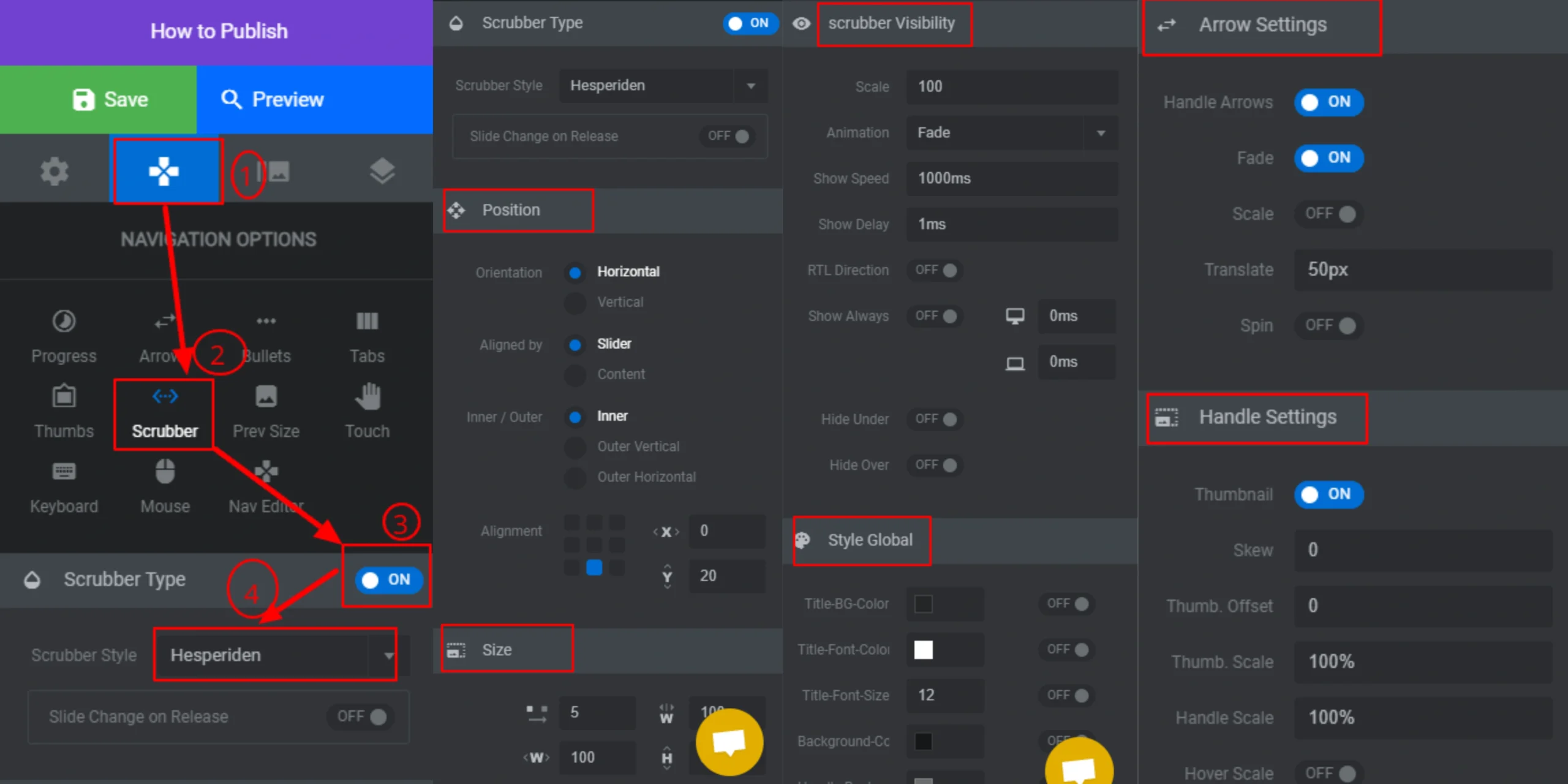Click the Scale input field showing 100

click(1012, 87)
